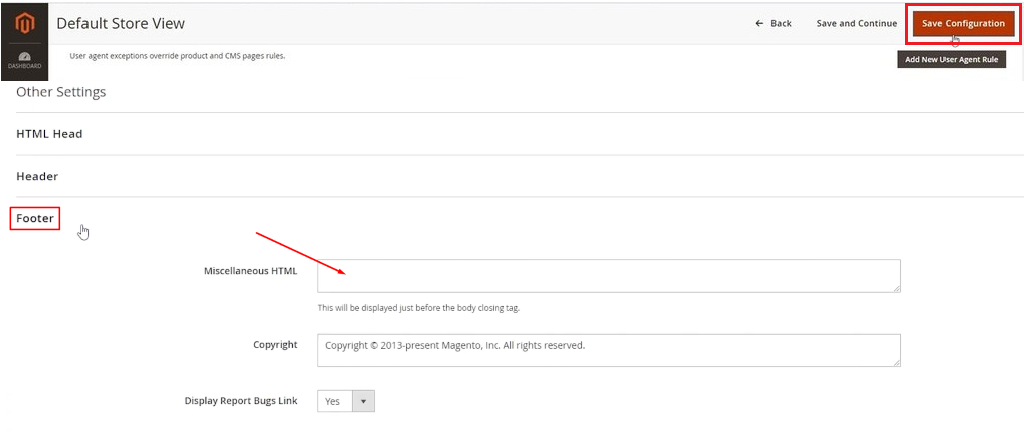Click the Add New User Agent Rule button

(x=951, y=60)
